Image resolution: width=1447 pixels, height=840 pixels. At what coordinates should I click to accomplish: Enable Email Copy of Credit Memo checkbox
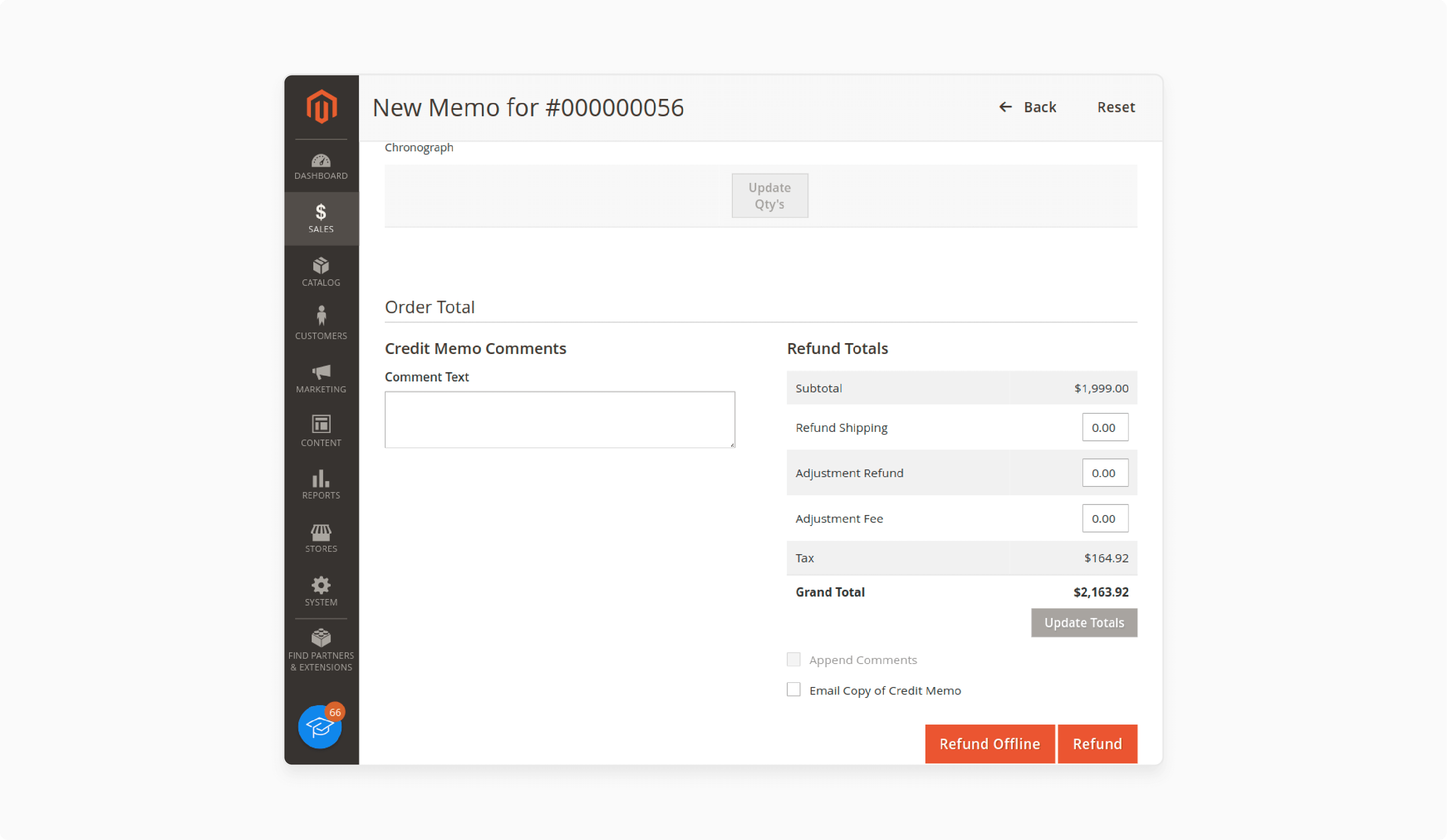point(793,689)
